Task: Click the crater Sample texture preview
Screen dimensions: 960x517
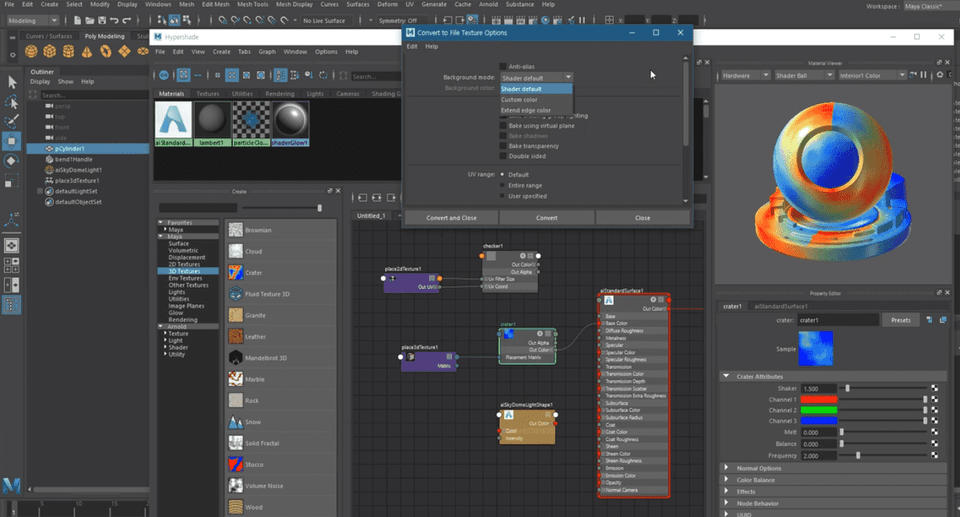Action: click(x=816, y=349)
